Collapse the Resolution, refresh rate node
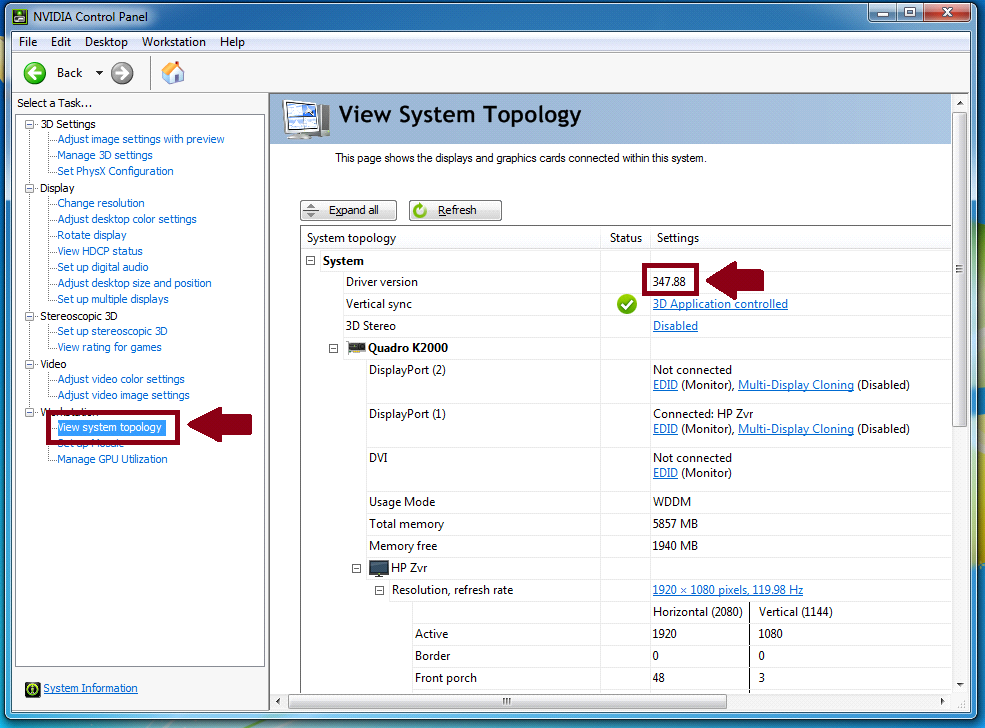The image size is (985, 728). coord(379,590)
